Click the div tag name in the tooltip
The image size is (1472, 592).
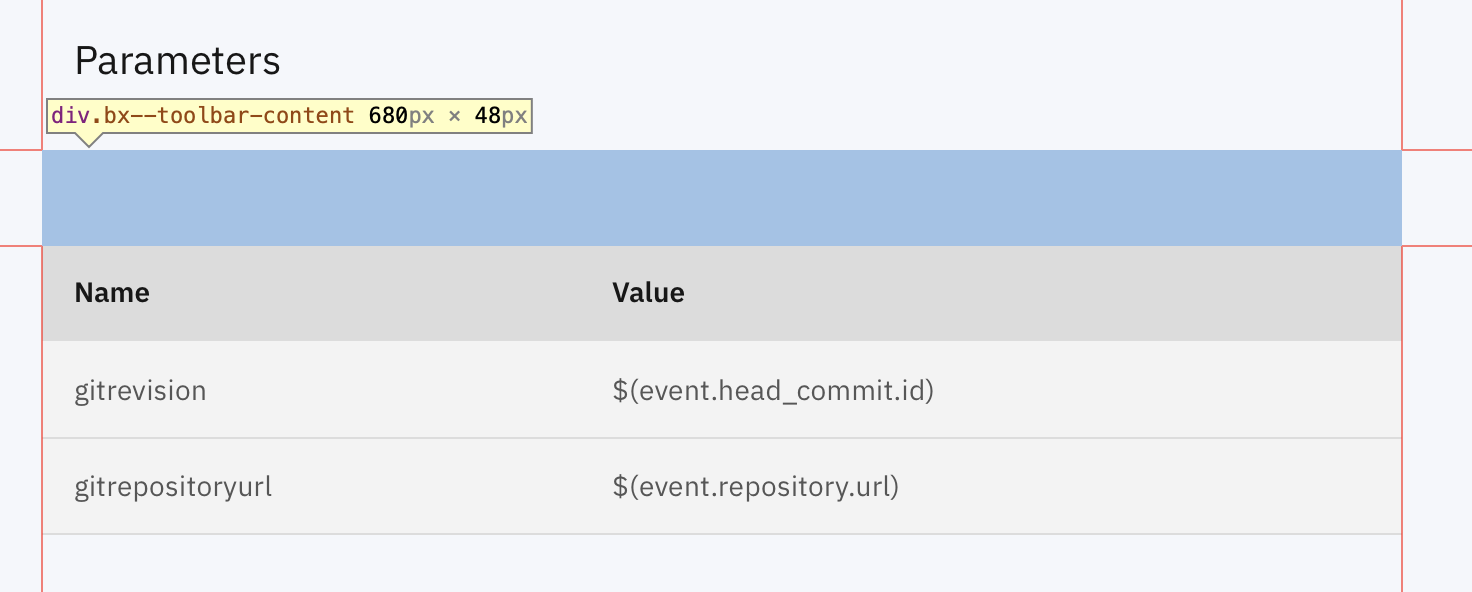point(72,114)
